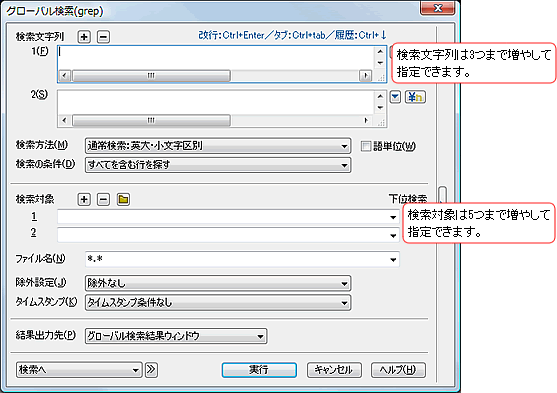Click the 結果出力先(P) label
This screenshot has width=557, height=393.
pos(46,335)
